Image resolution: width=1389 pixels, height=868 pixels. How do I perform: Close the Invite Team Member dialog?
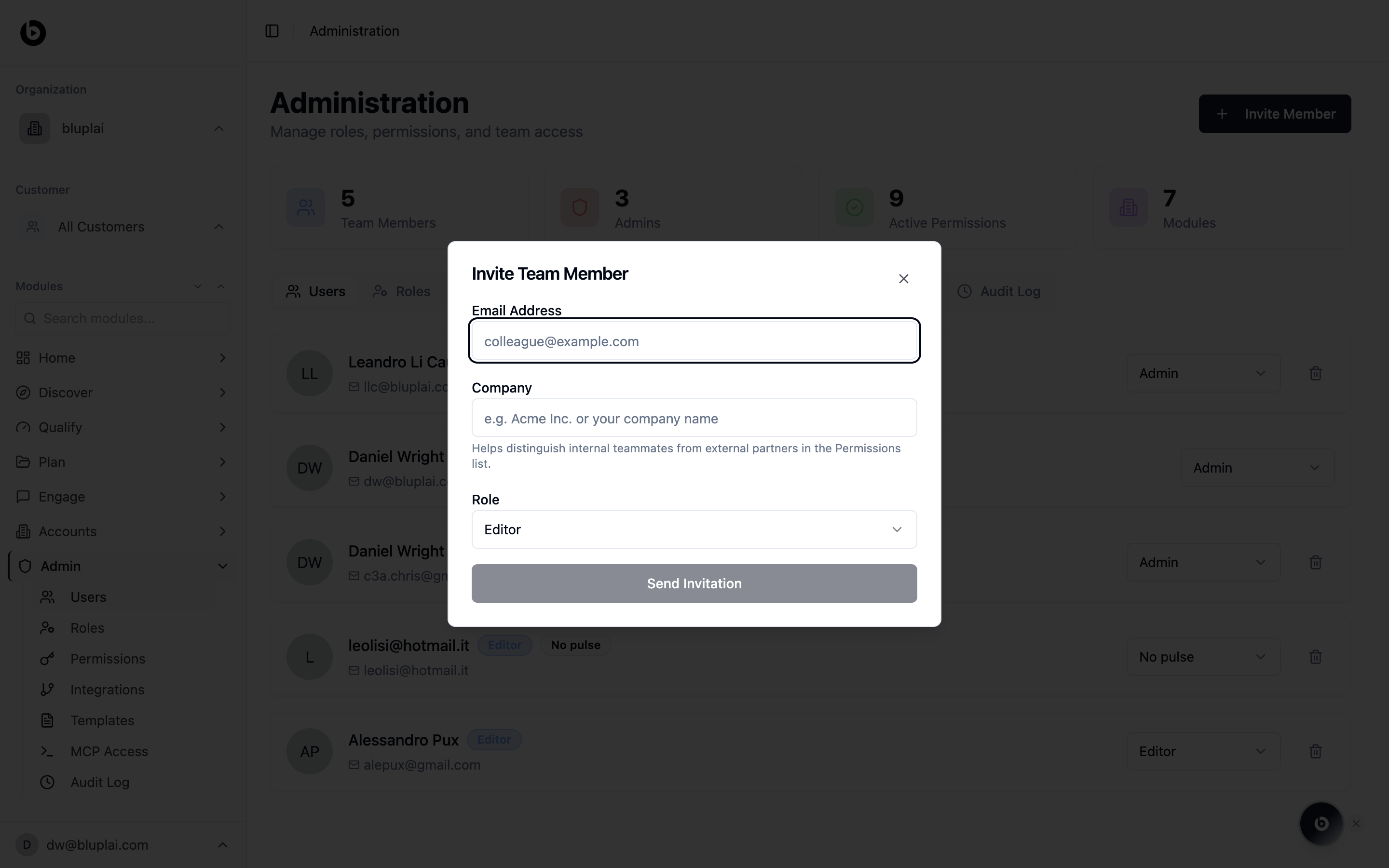pyautogui.click(x=903, y=279)
